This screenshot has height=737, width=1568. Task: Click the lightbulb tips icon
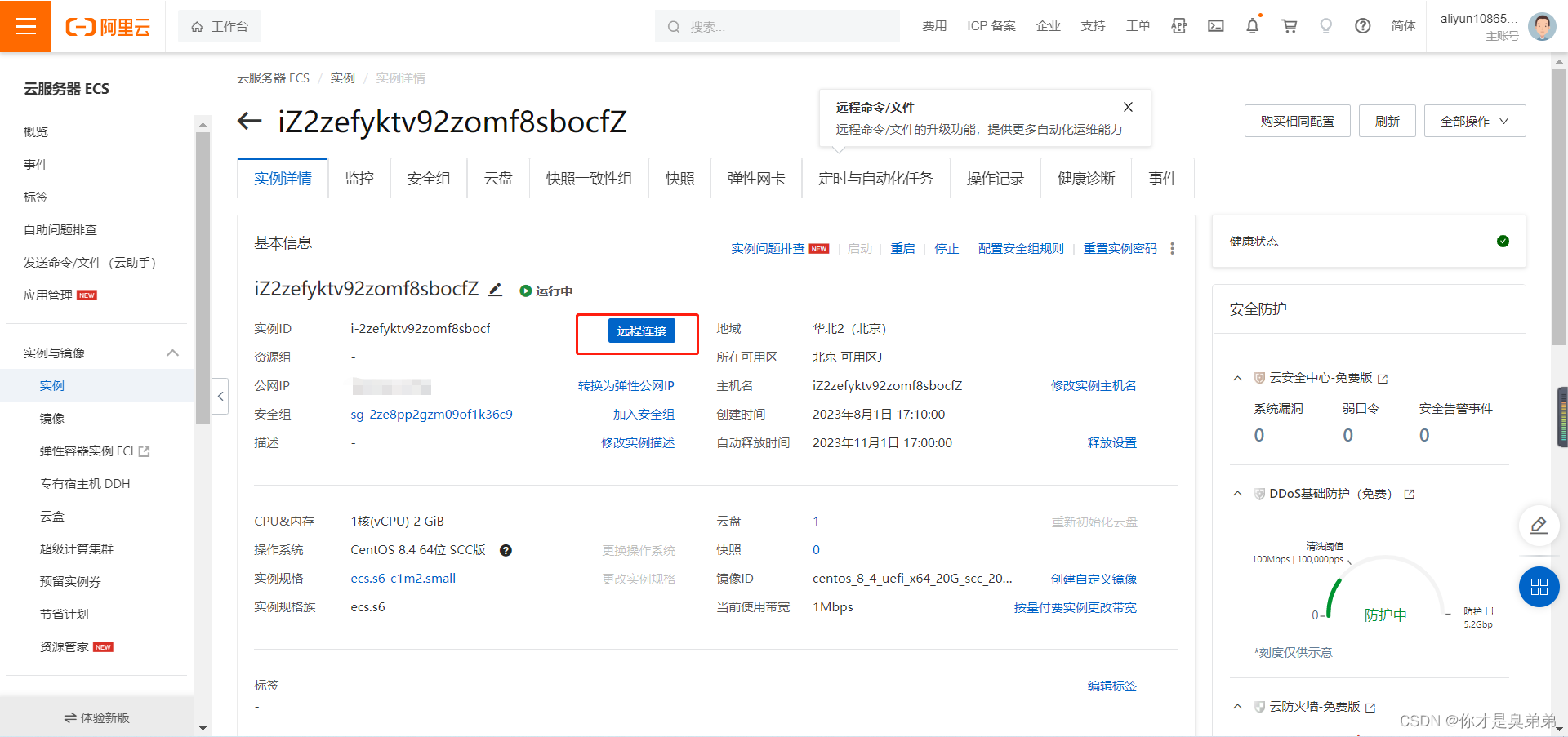[x=1326, y=26]
